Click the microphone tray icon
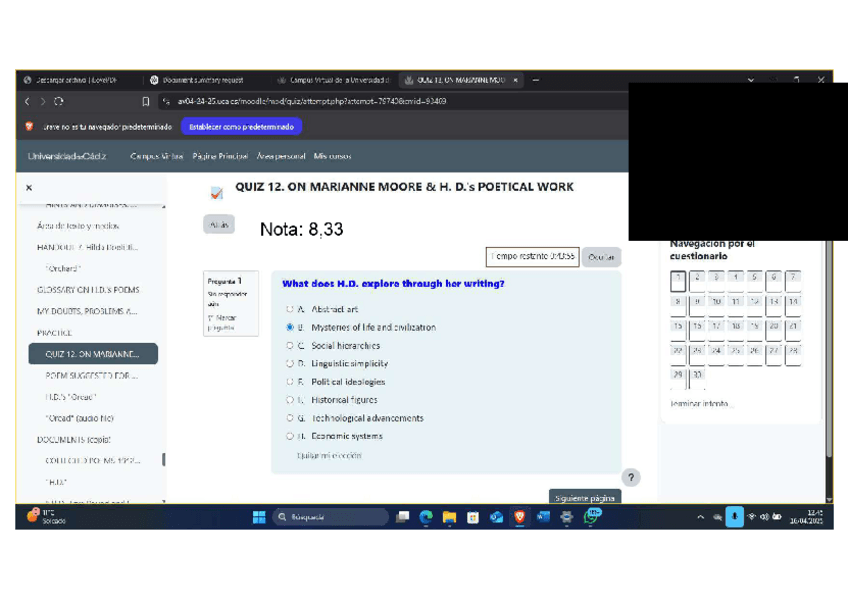The width and height of the screenshot is (848, 599). [734, 517]
